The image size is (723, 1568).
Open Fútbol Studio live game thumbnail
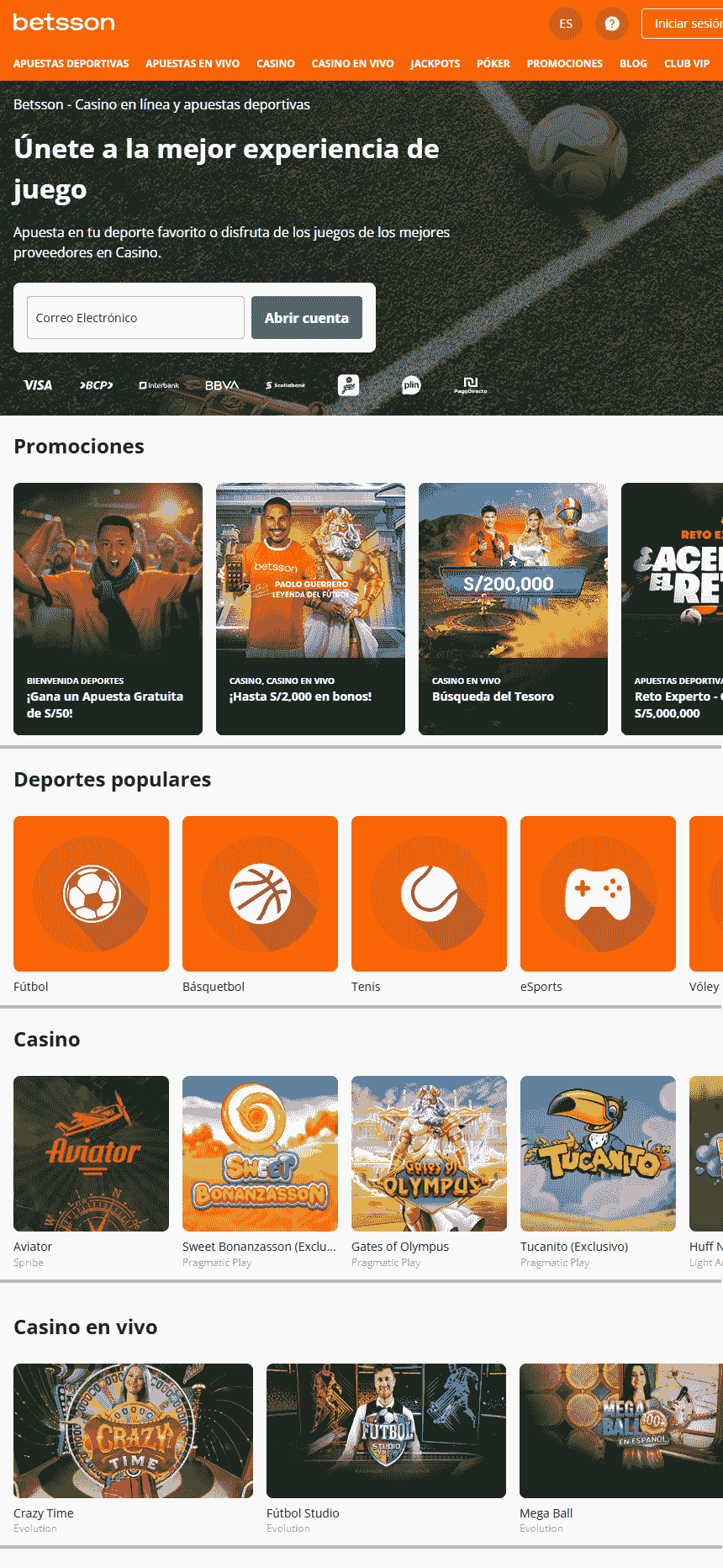pos(386,1431)
